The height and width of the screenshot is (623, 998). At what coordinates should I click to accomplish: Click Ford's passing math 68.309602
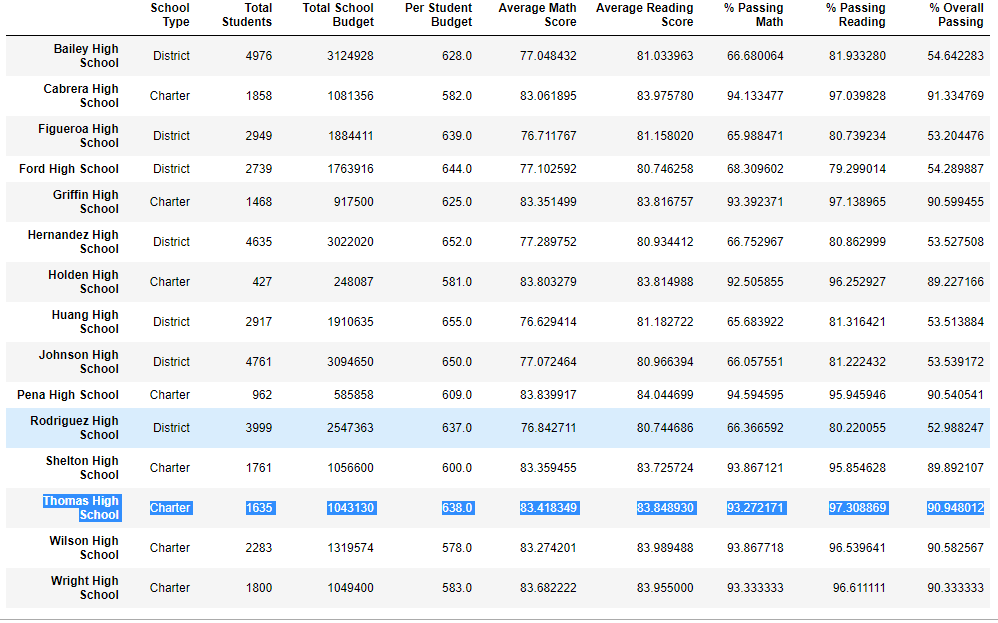756,169
